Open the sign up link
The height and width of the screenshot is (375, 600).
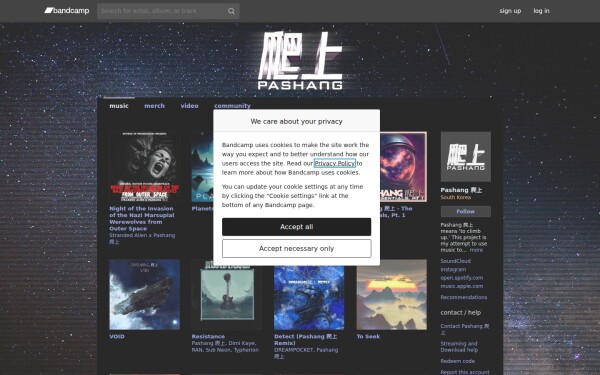(510, 11)
